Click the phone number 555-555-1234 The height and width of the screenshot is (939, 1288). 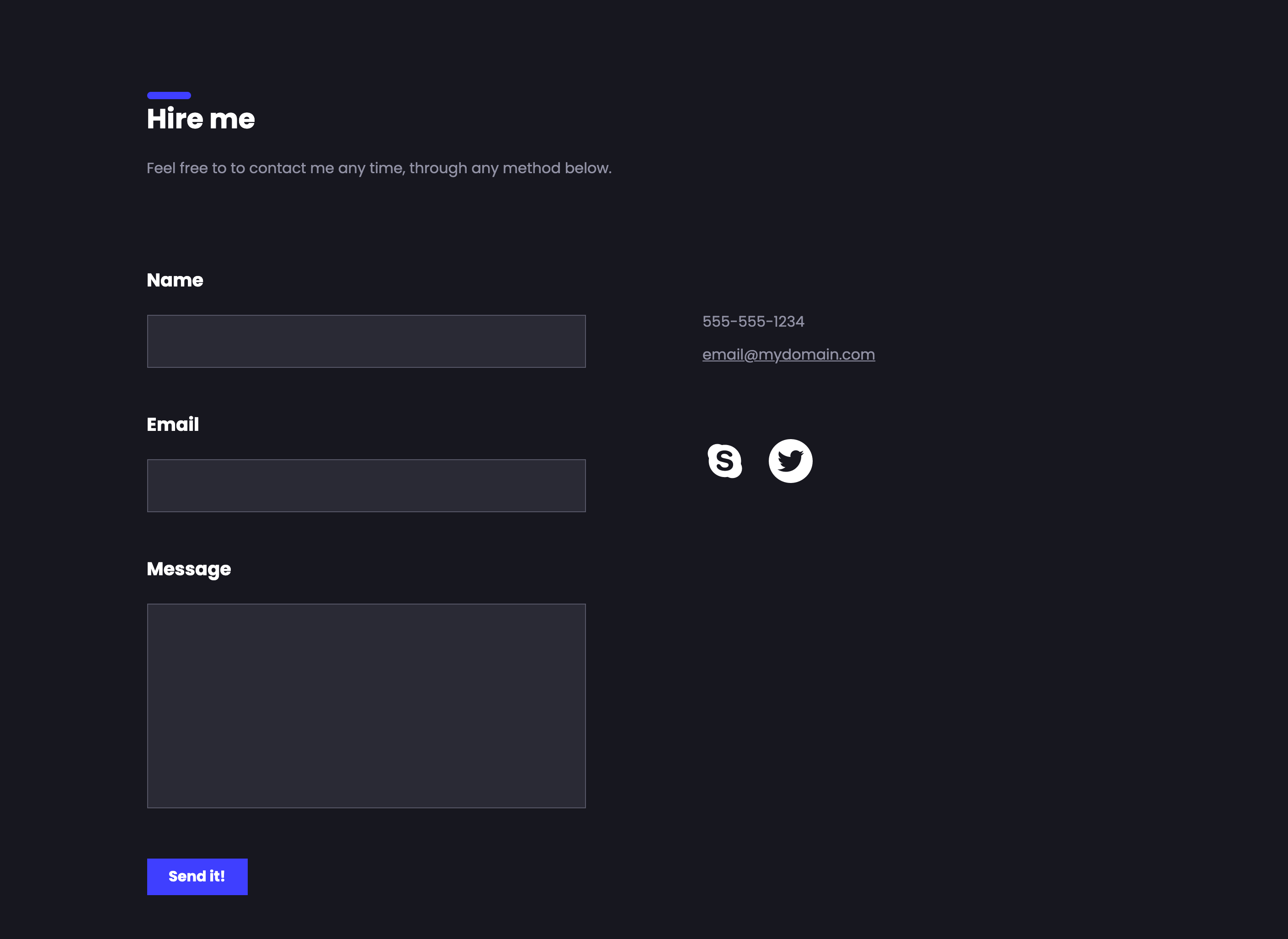(754, 321)
